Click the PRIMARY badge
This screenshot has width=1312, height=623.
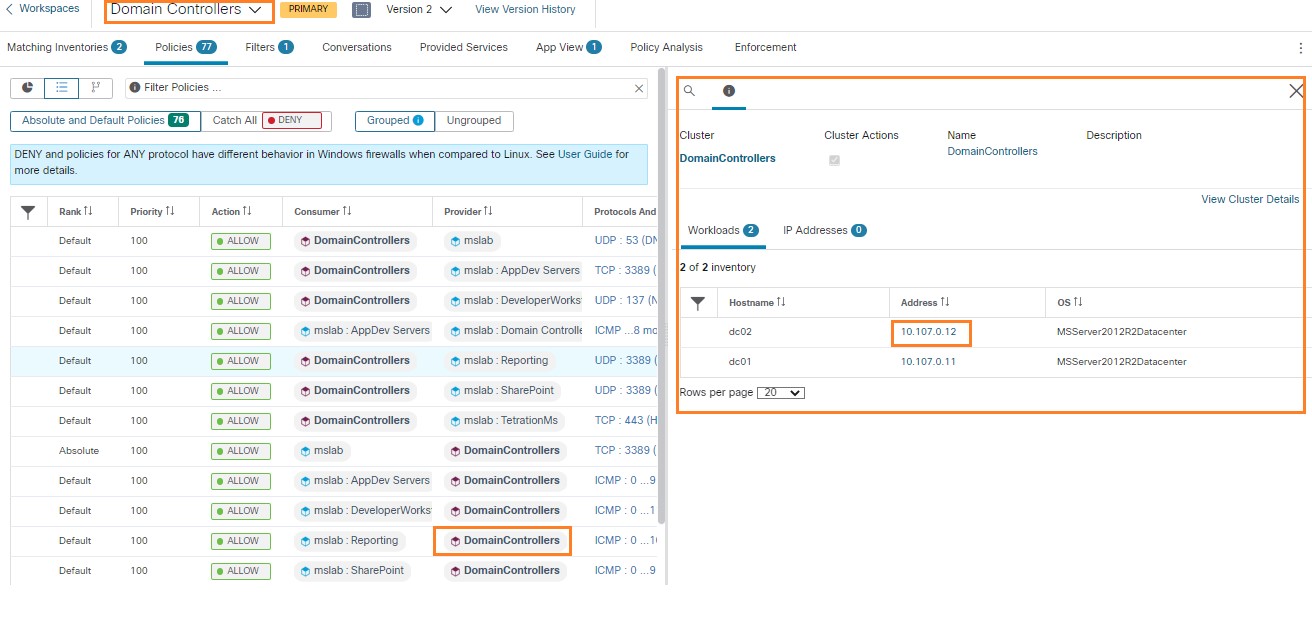point(308,10)
